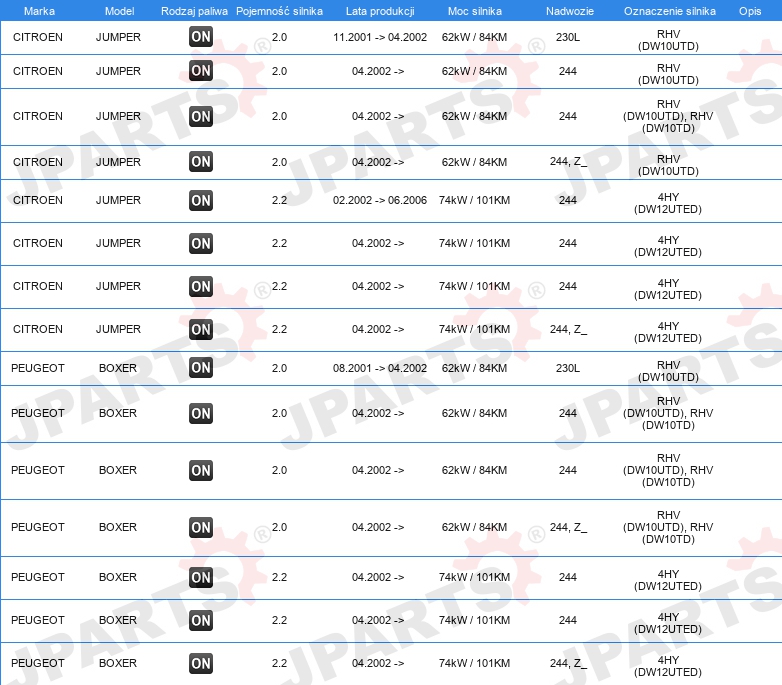
Task: Click PEUGEOT in the 08.2001 -> 04.2002 row
Action: [x=38, y=368]
